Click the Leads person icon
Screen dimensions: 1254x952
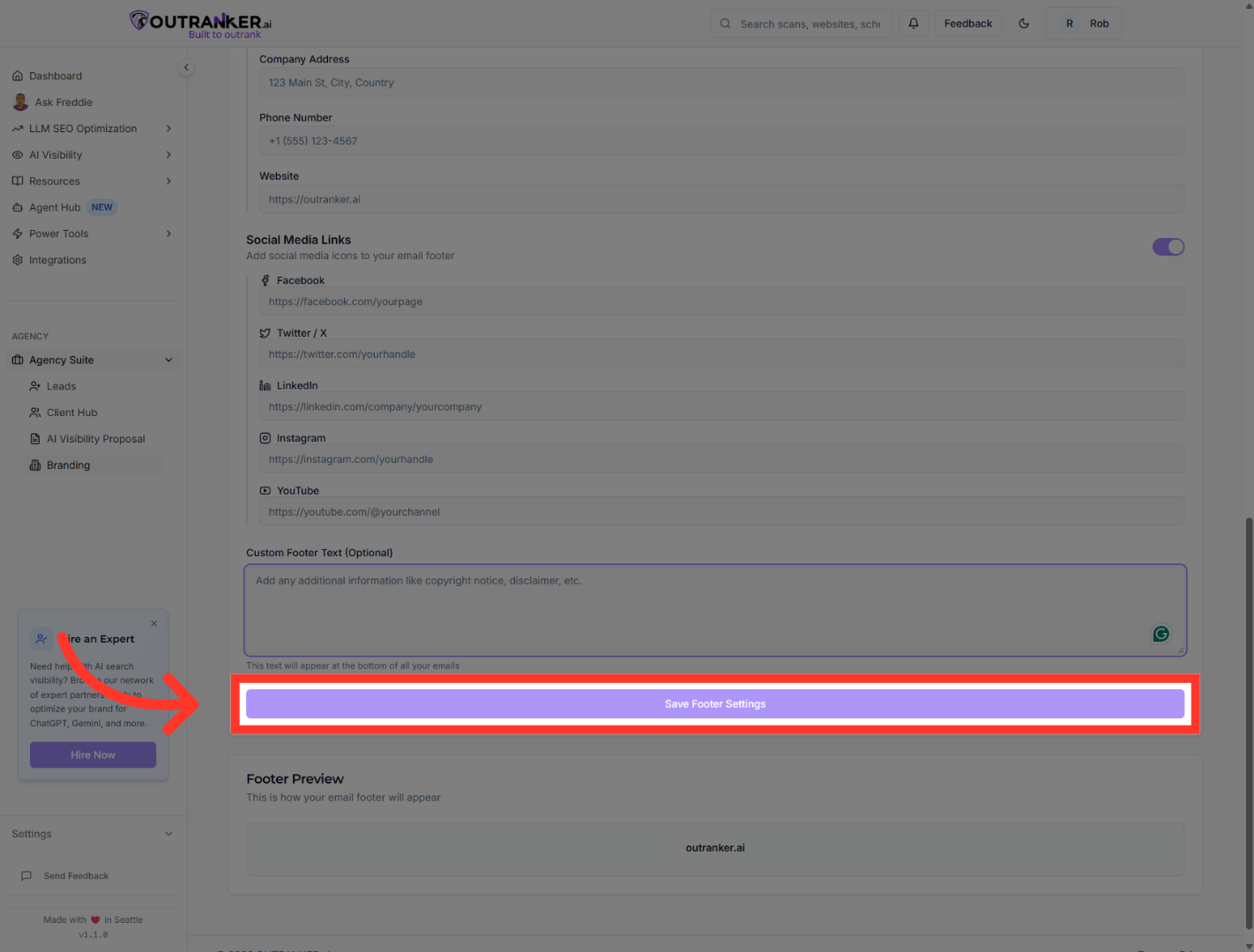pos(35,386)
